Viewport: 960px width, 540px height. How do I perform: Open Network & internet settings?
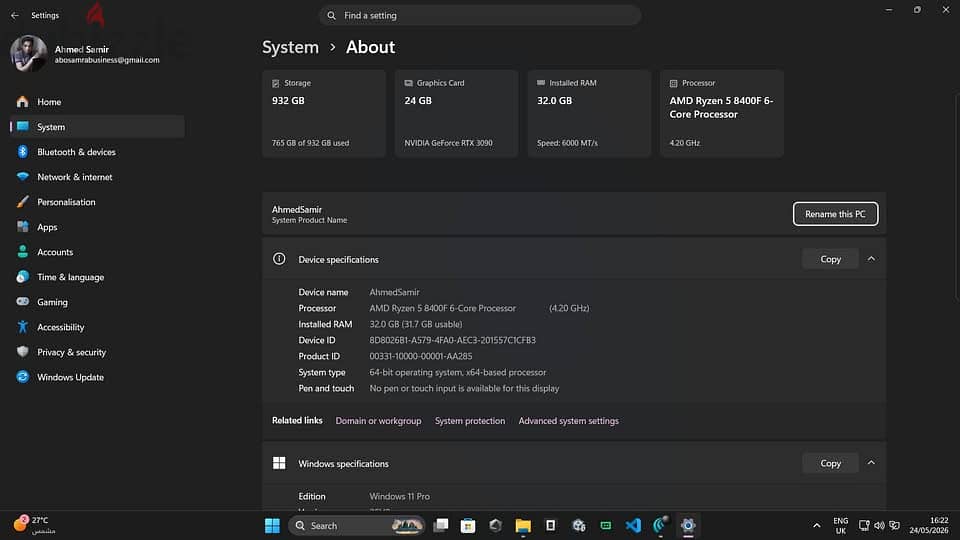point(97,177)
